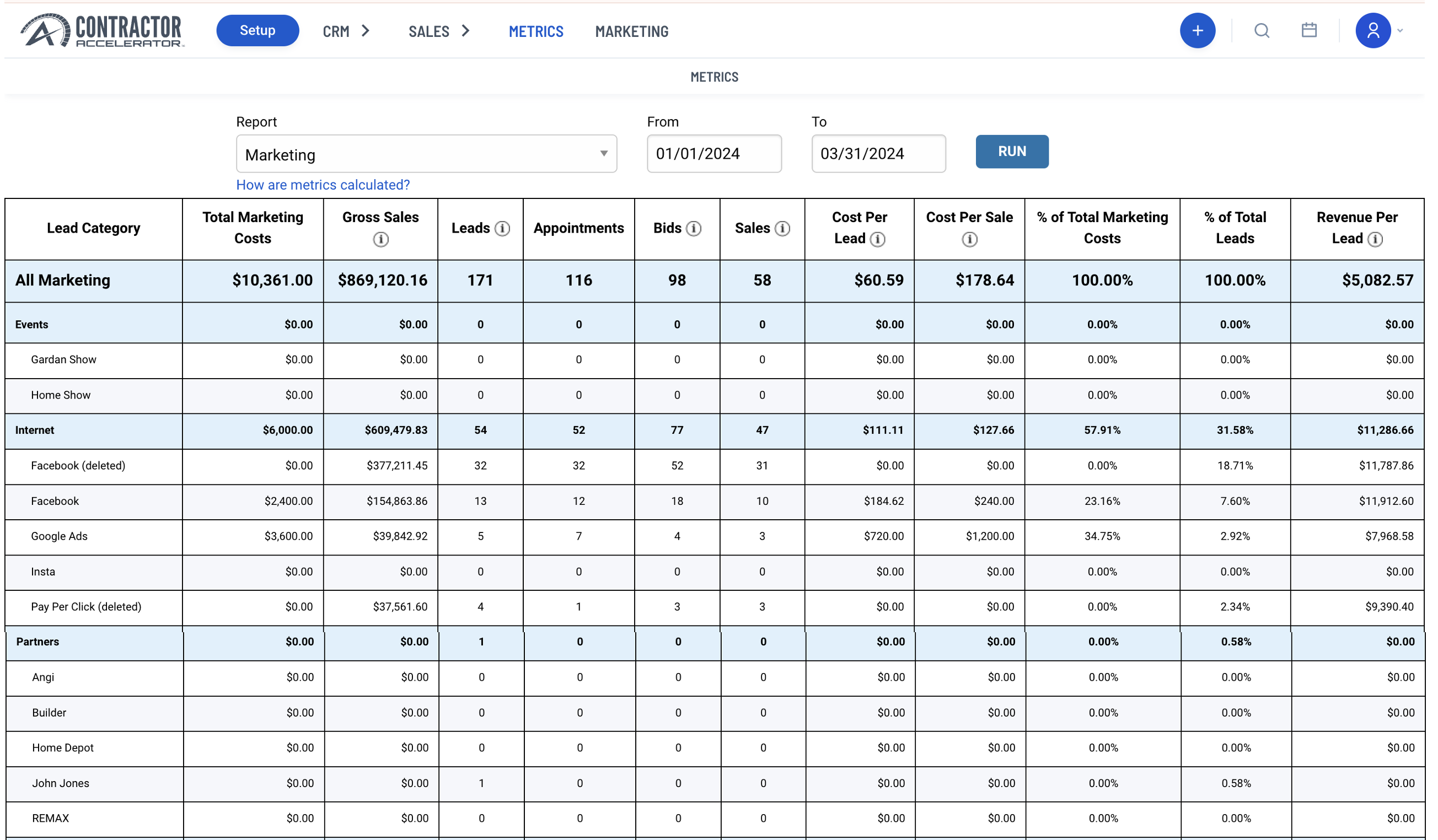Viewport: 1438px width, 840px height.
Task: Click the Cost Per Sale info icon
Action: 969,239
